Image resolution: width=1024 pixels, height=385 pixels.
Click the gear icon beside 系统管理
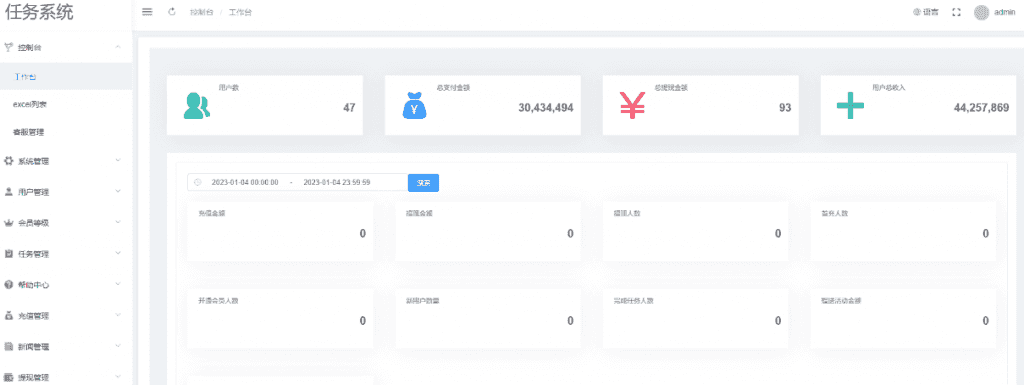8,161
